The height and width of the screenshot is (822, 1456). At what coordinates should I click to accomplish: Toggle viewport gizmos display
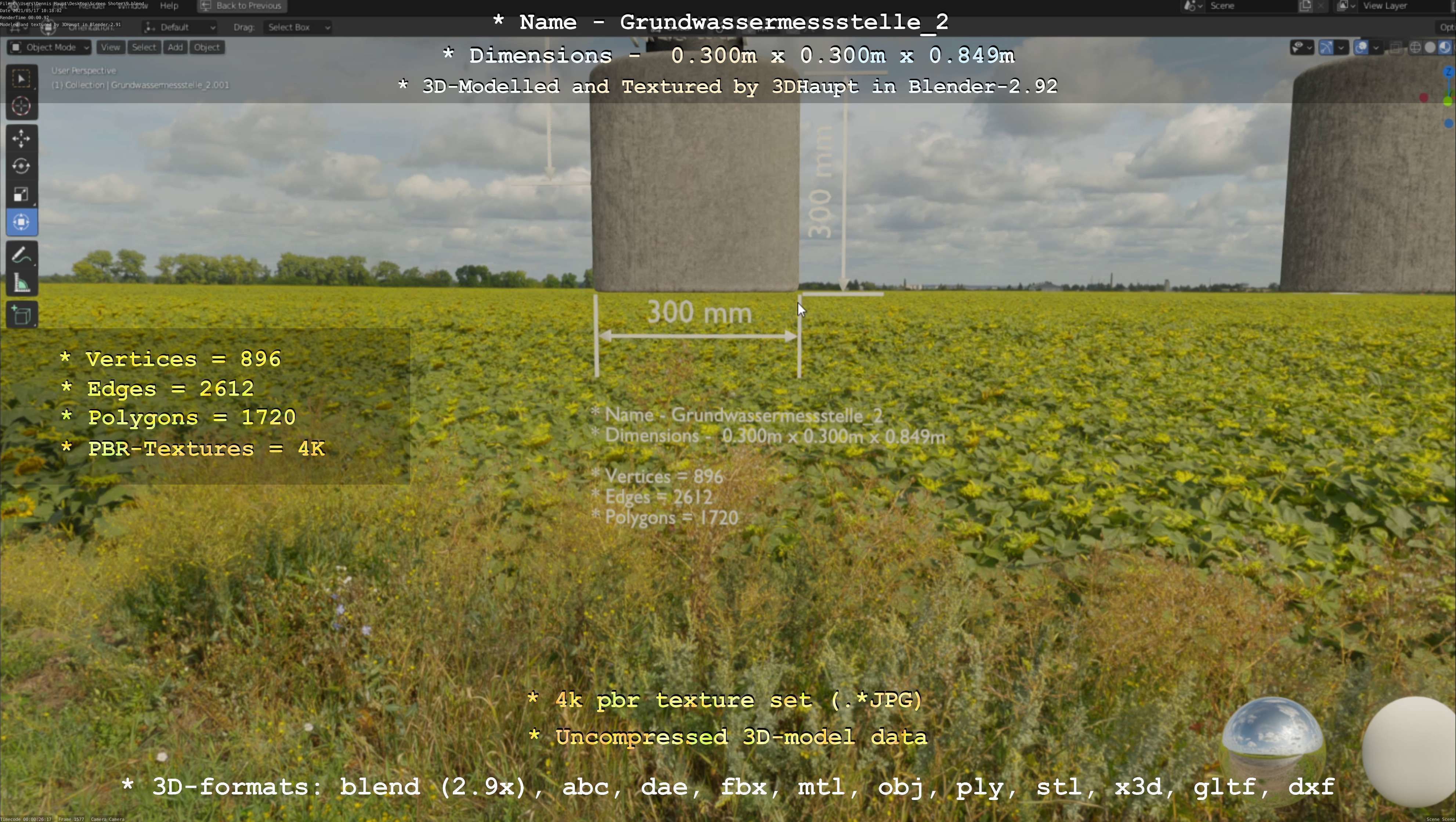(x=1326, y=47)
